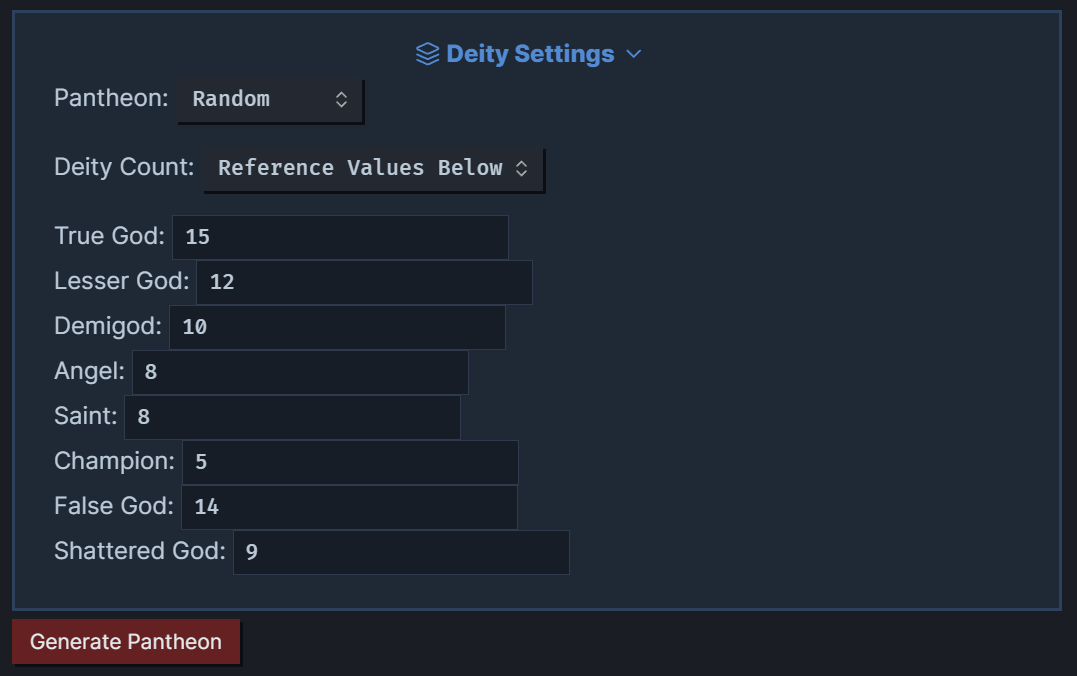The width and height of the screenshot is (1077, 676).
Task: Click the Reference Values Below selector
Action: click(x=360, y=168)
